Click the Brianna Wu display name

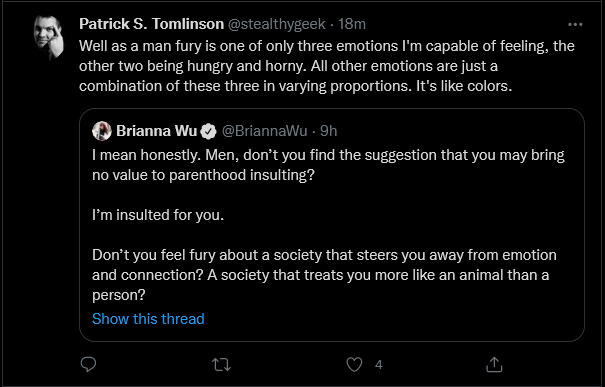click(x=156, y=131)
